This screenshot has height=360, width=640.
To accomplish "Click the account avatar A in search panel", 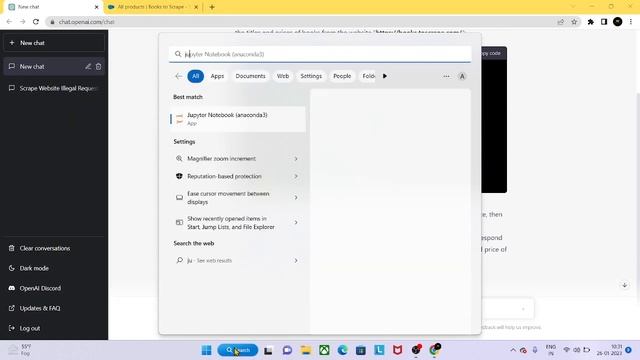I will [462, 76].
